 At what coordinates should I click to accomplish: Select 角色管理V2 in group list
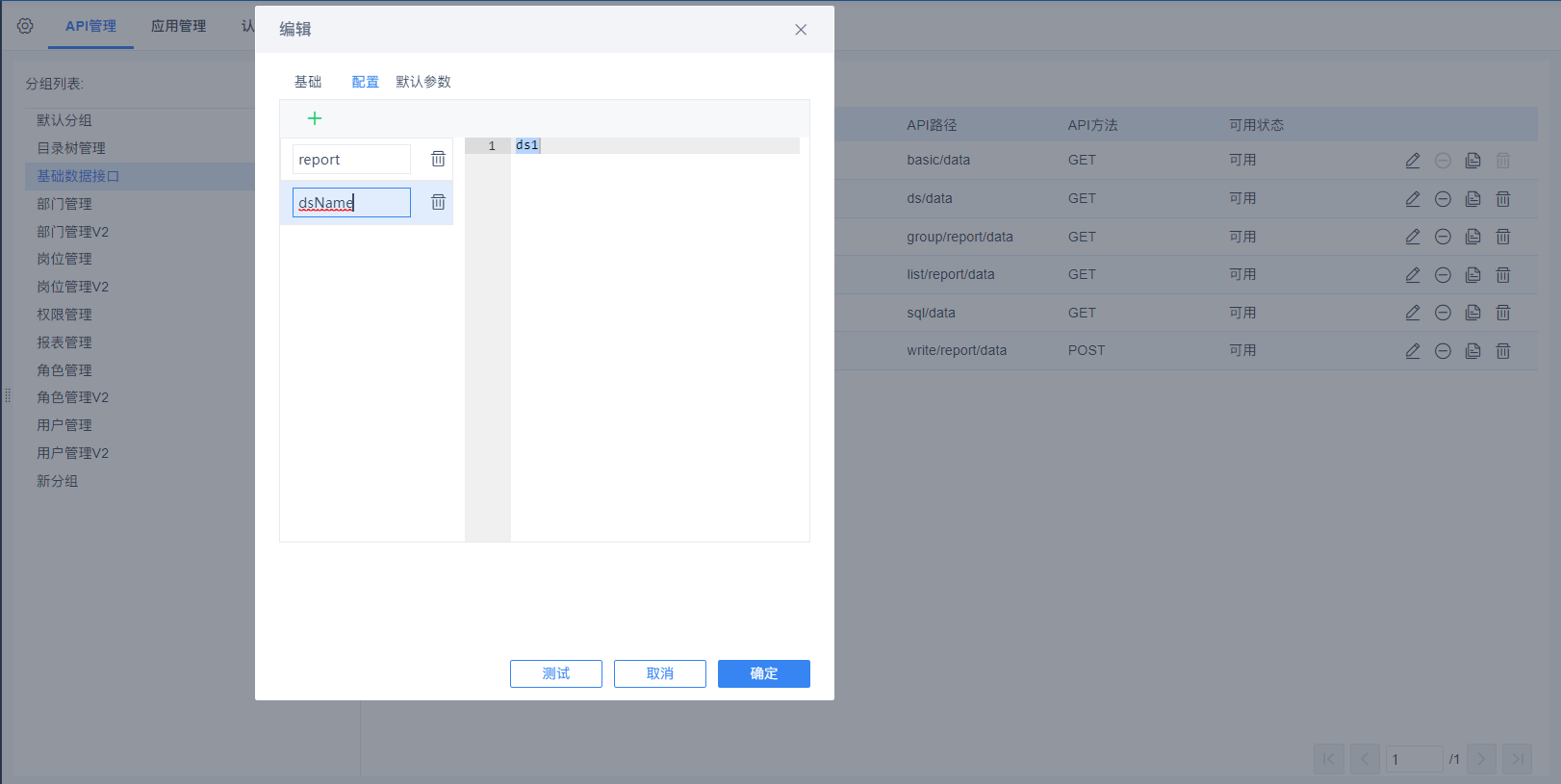(72, 397)
